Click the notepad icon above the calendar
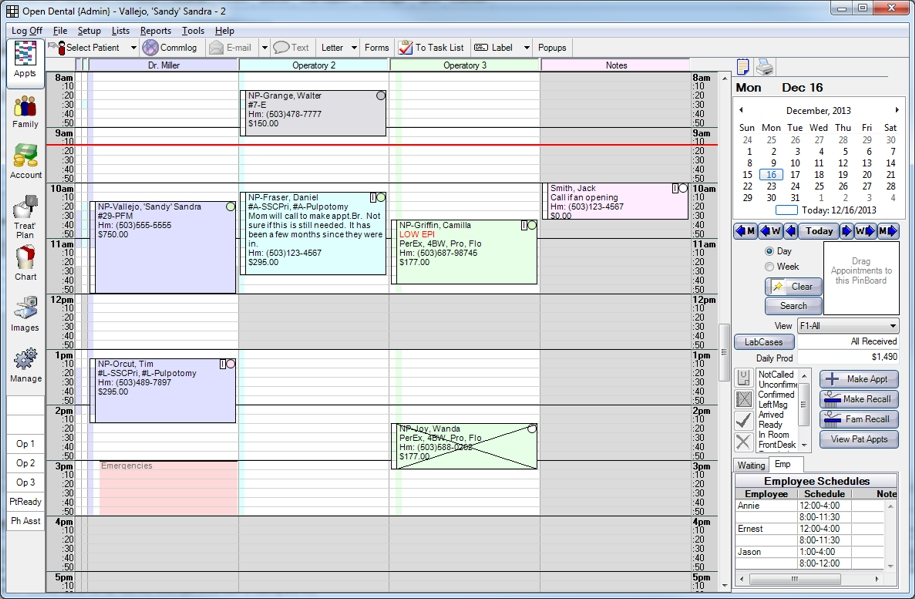Viewport: 915px width, 599px height. click(x=743, y=67)
